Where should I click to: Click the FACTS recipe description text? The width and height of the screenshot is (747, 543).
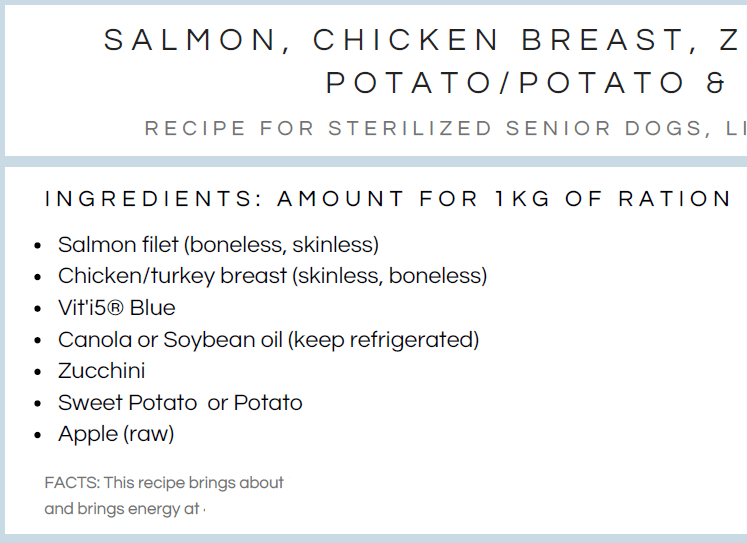[164, 483]
